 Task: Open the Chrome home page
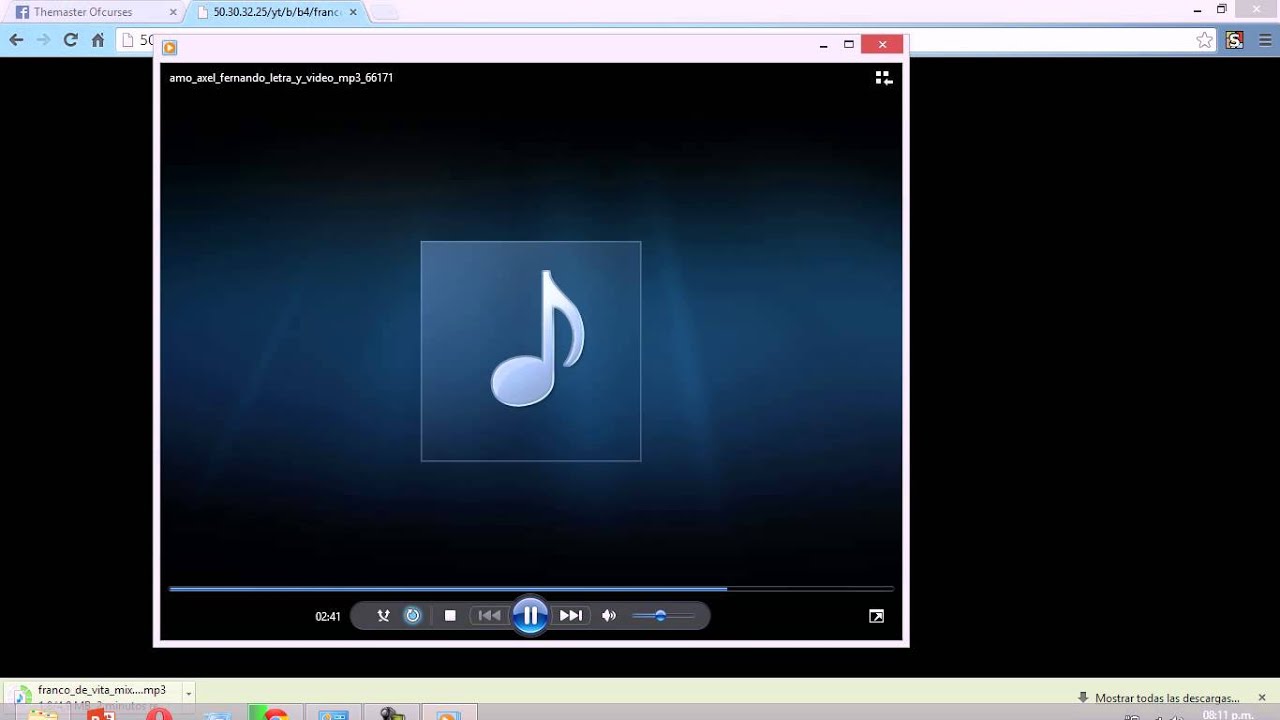coord(98,40)
